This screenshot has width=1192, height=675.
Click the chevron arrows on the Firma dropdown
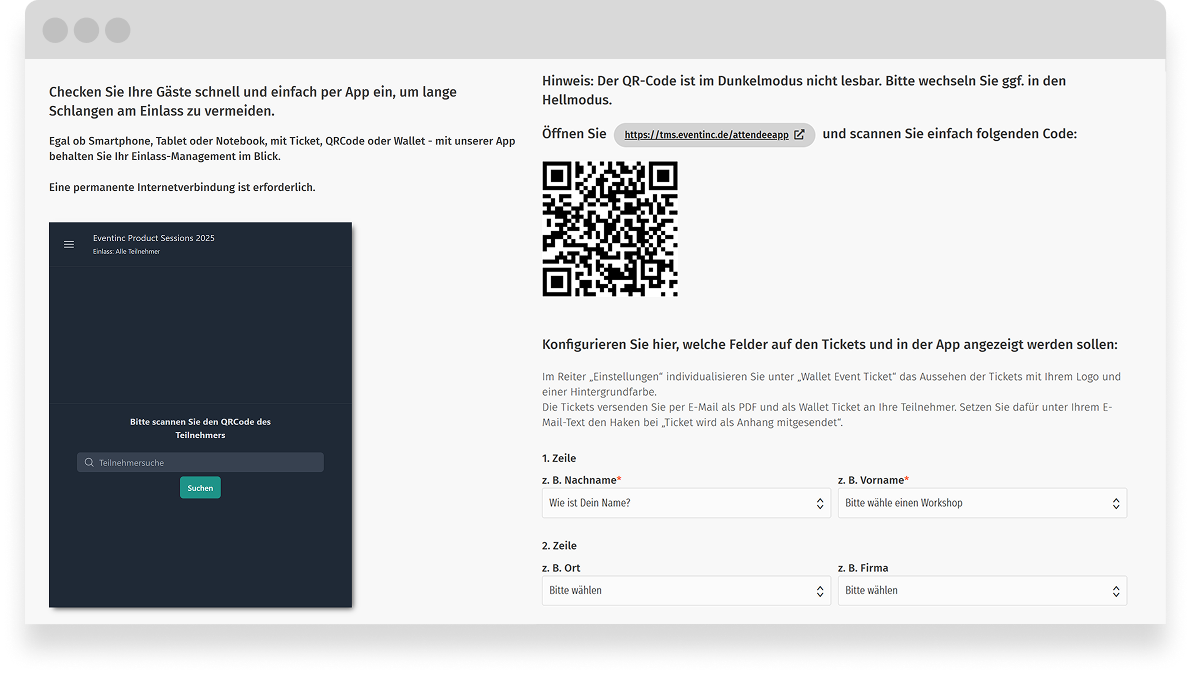pos(1116,591)
